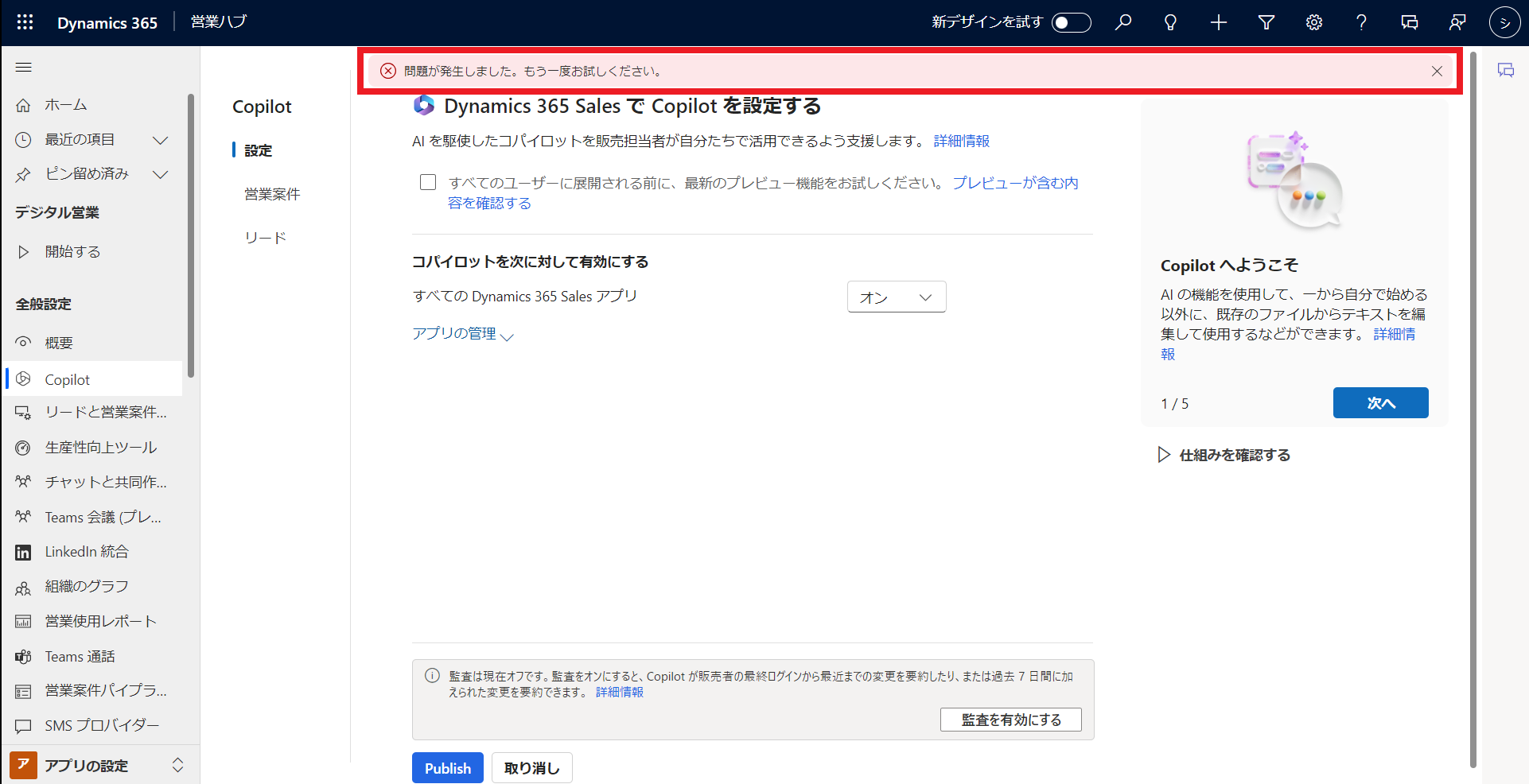Open the advanced find filter icon
This screenshot has width=1529, height=784.
click(1266, 22)
